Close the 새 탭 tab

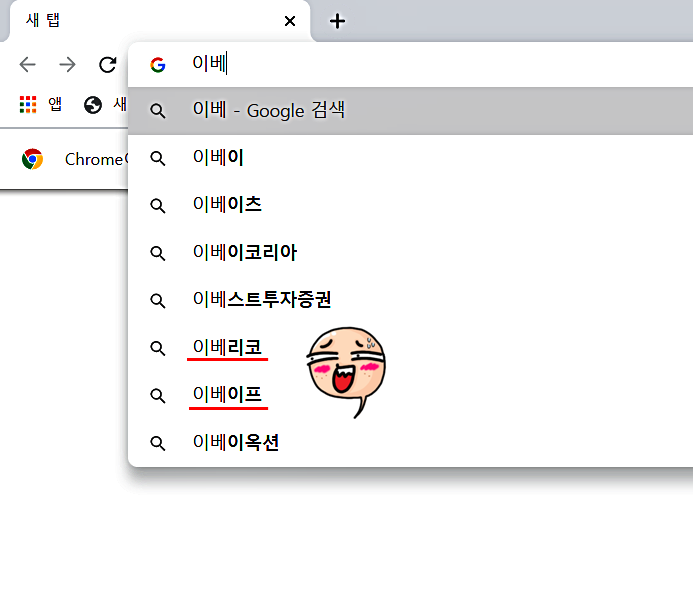(290, 21)
